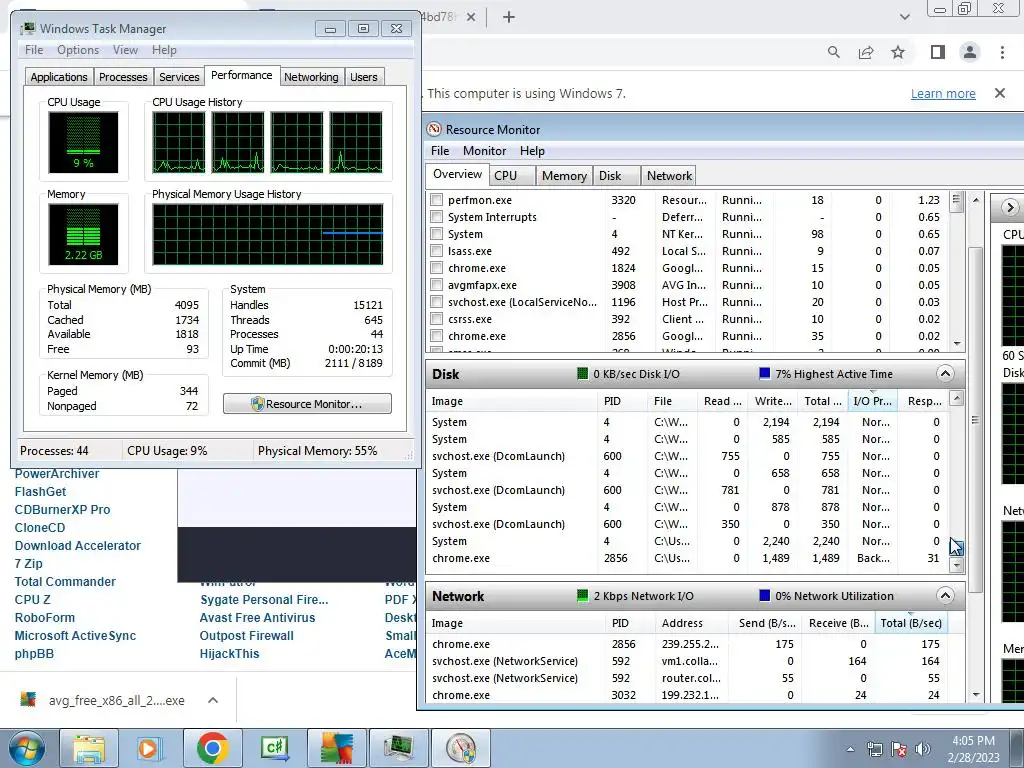Open Windows Start menu orb
Image resolution: width=1024 pixels, height=768 pixels.
click(x=26, y=748)
